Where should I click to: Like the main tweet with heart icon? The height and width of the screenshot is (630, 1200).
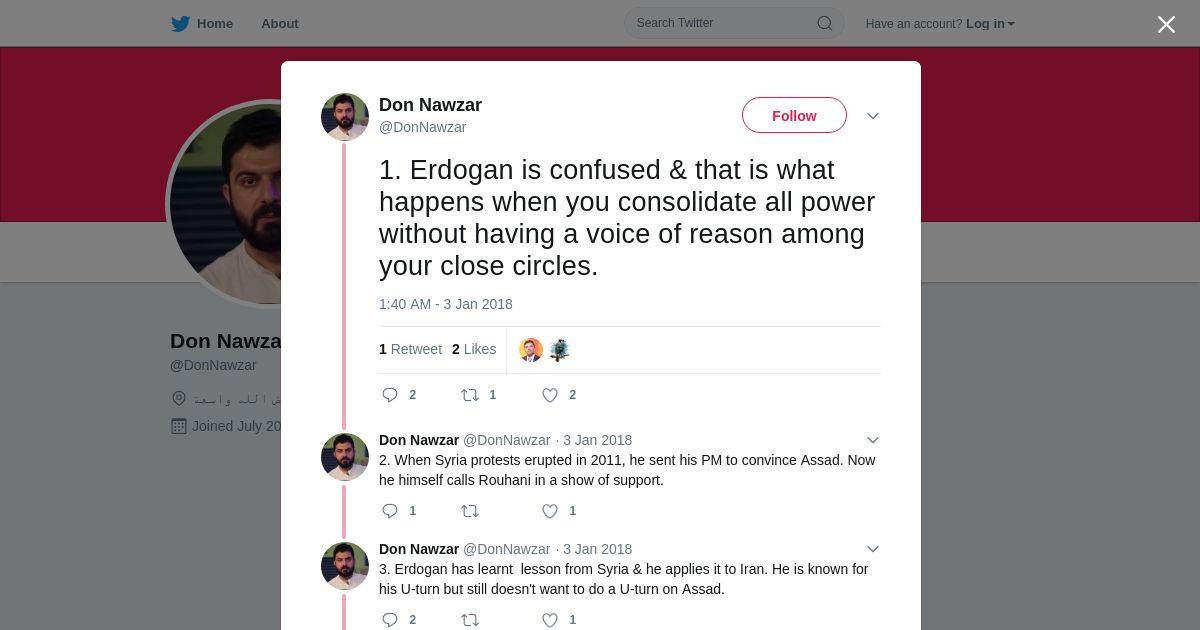(550, 395)
